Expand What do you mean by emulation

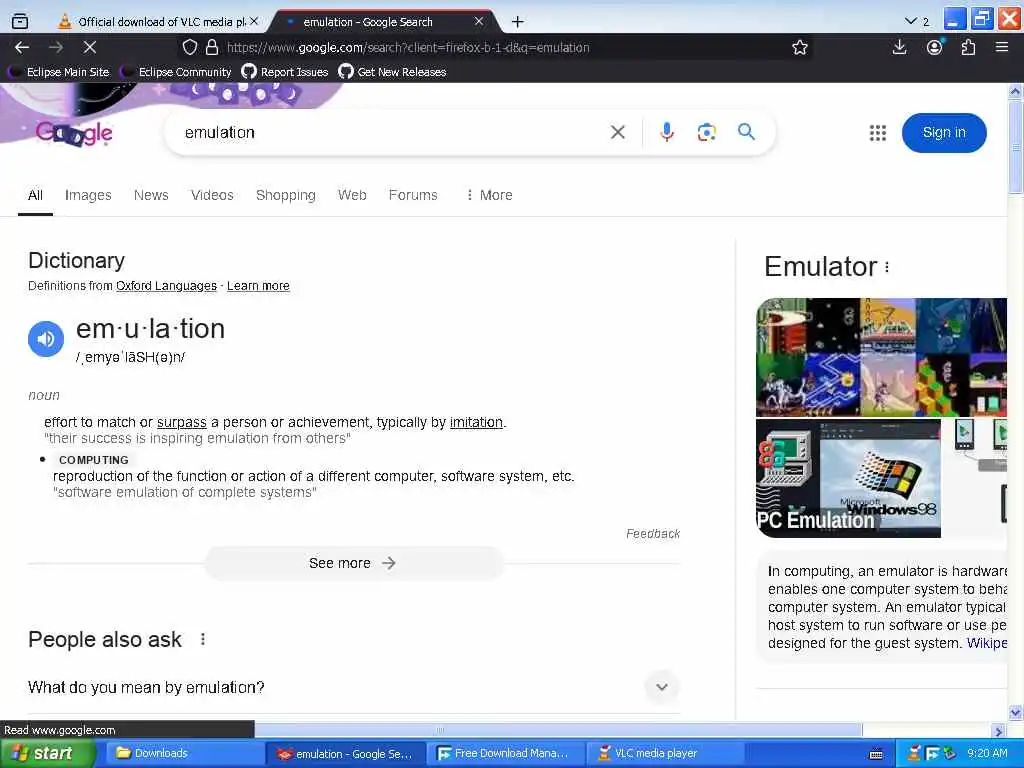click(x=662, y=687)
